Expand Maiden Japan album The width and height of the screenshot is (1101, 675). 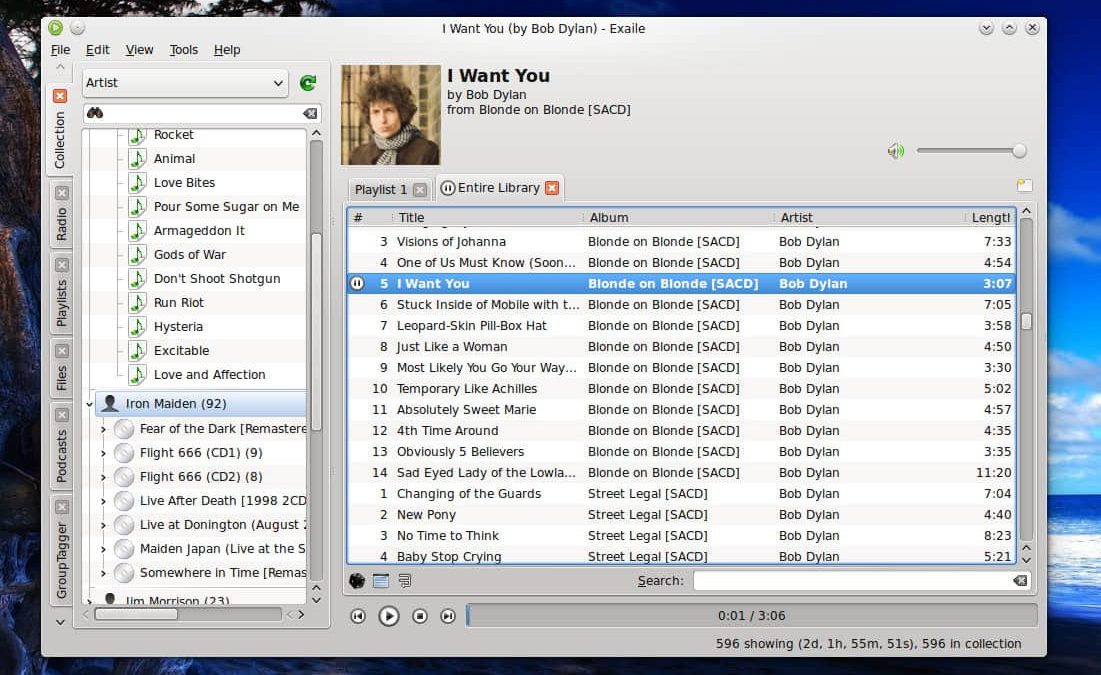103,549
